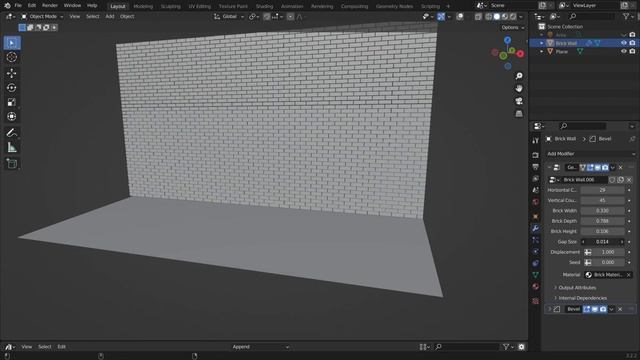Toggle Bevel modifier render visibility

(x=603, y=309)
